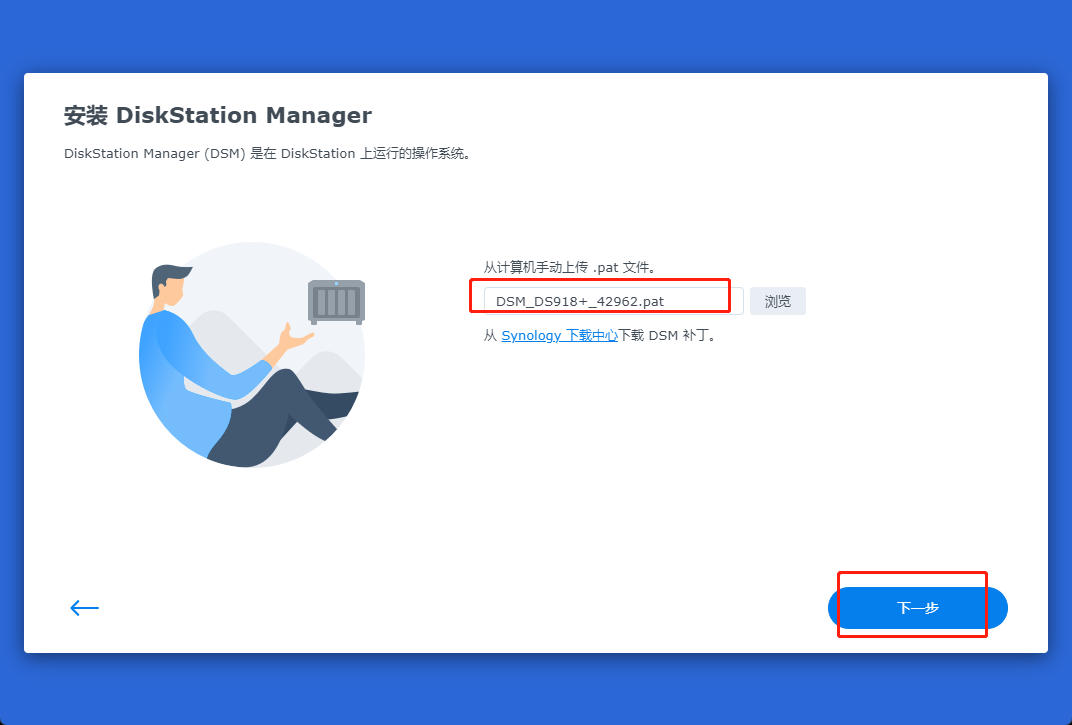Image resolution: width=1072 pixels, height=725 pixels.
Task: Click the text 从计算机手动上传 .pat 文件
Action: point(570,267)
